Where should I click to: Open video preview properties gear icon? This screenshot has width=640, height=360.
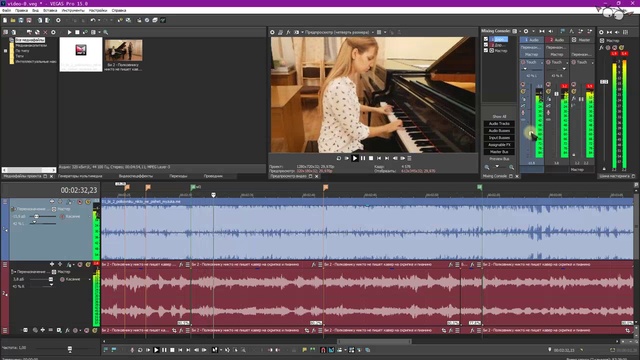(273, 32)
